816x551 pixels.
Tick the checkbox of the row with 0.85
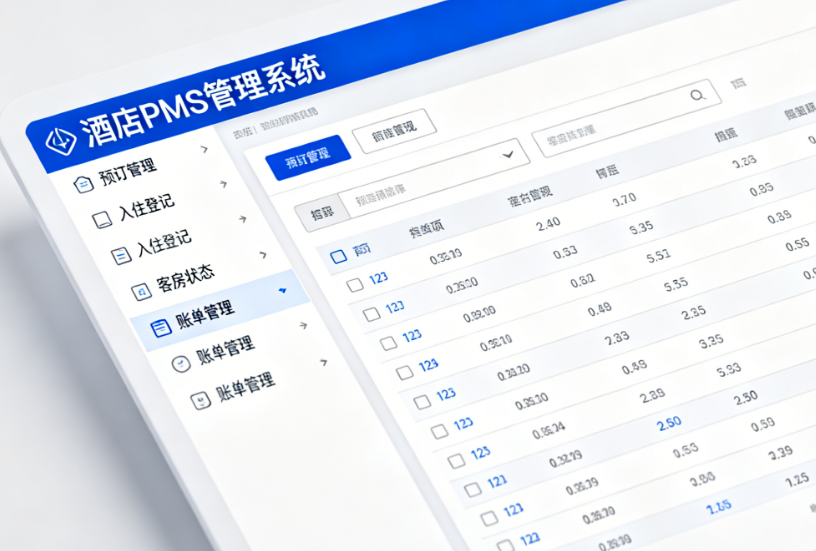372,314
